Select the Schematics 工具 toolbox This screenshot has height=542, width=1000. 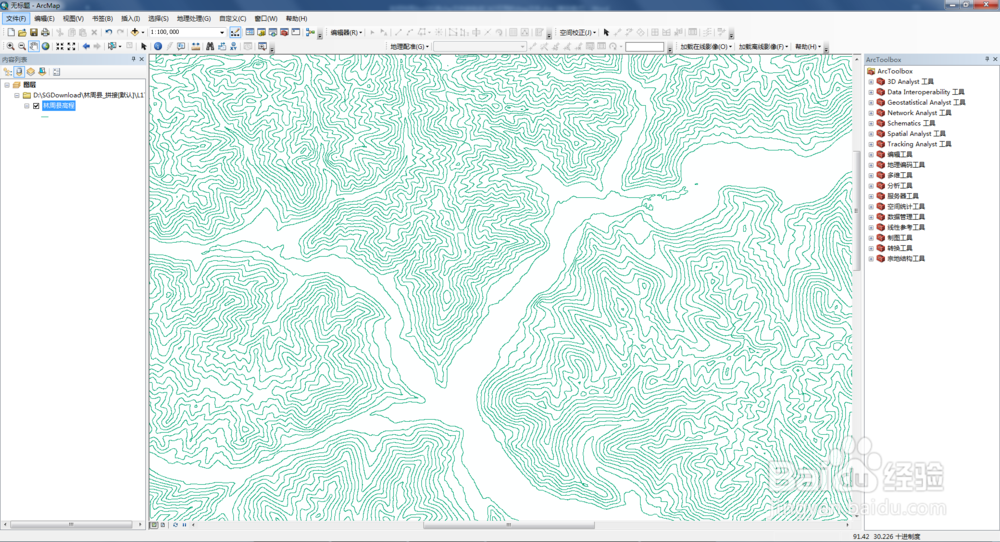pyautogui.click(x=911, y=123)
